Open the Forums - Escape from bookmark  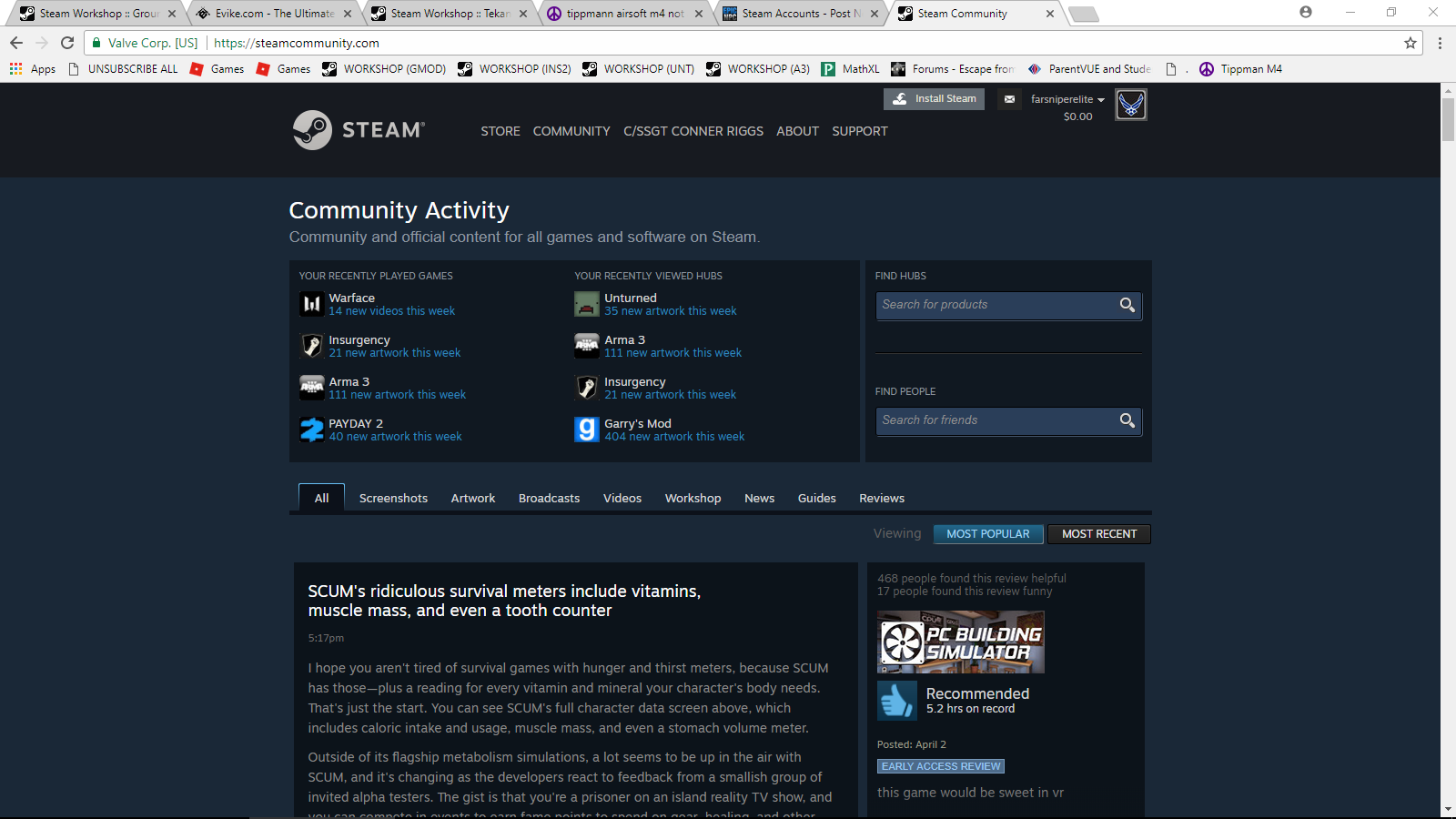point(953,69)
